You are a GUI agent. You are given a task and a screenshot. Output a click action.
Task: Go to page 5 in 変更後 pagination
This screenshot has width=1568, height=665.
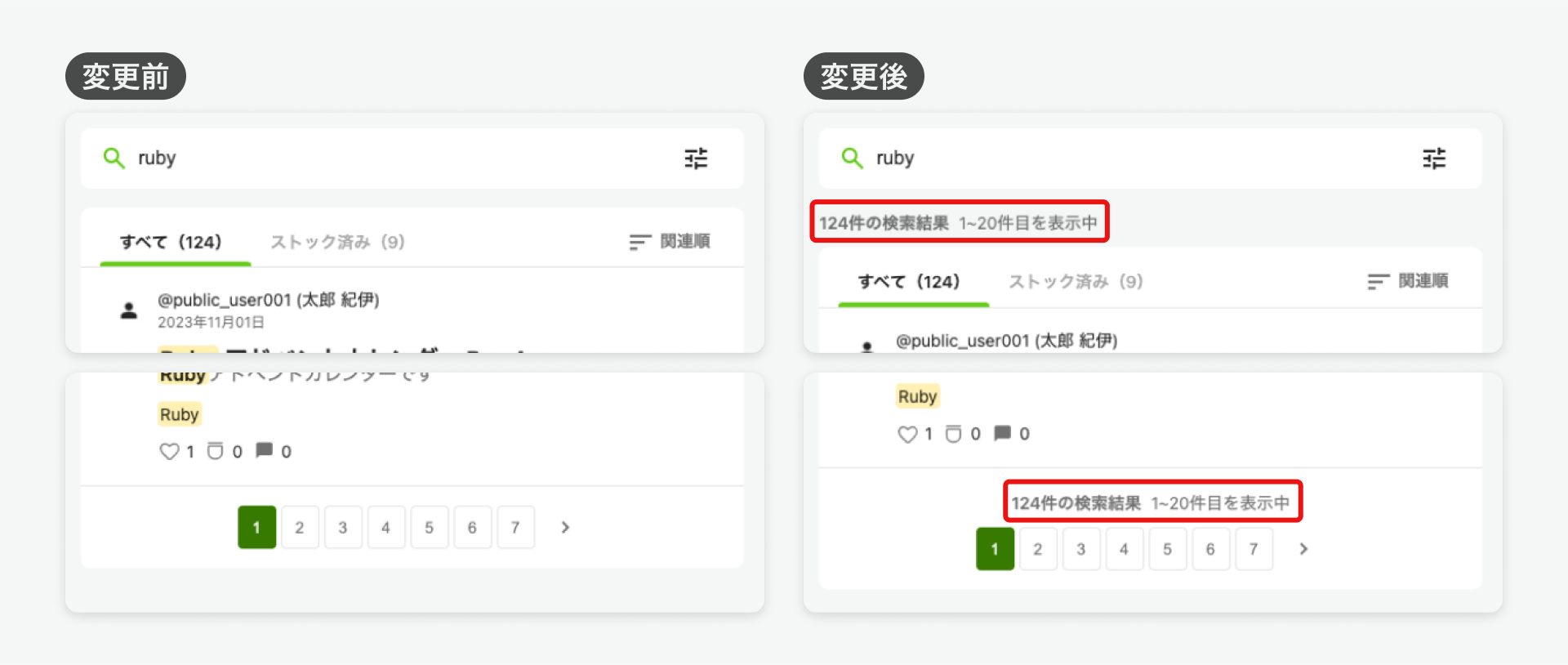pos(1168,549)
